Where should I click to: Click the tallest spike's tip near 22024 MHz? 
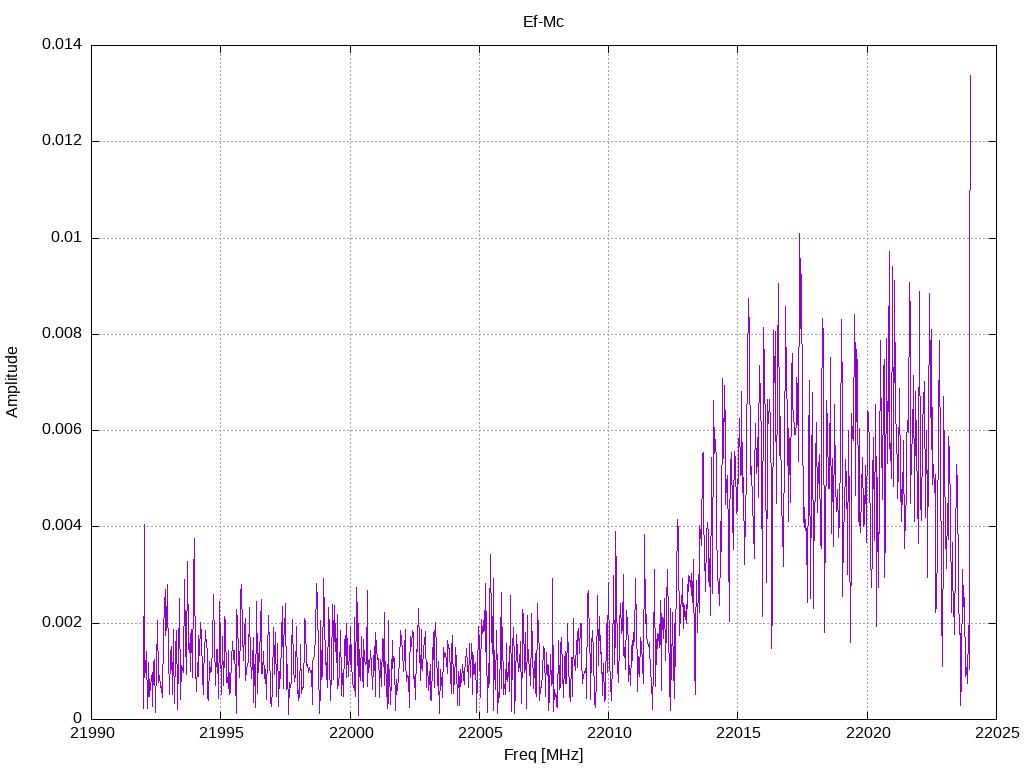[970, 76]
